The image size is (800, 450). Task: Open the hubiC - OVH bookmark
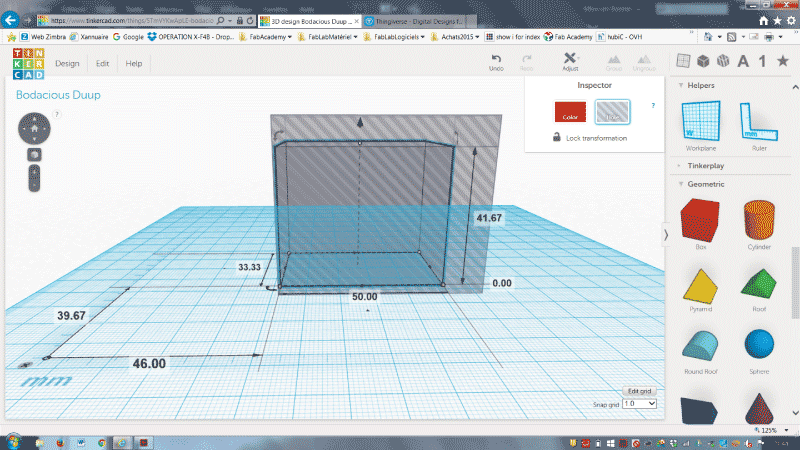(619, 37)
